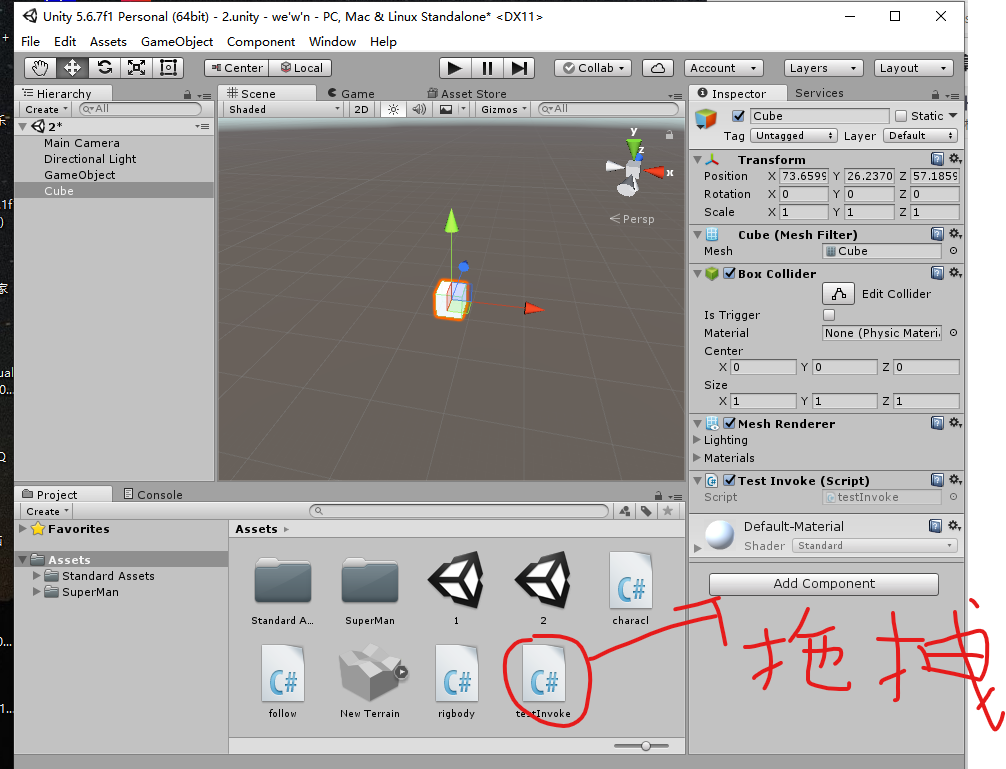Image resolution: width=1006 pixels, height=769 pixels.
Task: Select the Rect transform tool
Action: click(168, 68)
